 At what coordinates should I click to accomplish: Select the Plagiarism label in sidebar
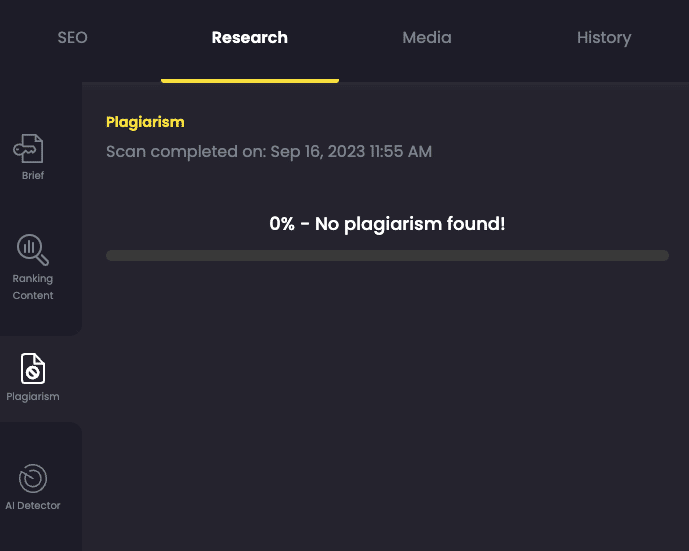point(33,397)
